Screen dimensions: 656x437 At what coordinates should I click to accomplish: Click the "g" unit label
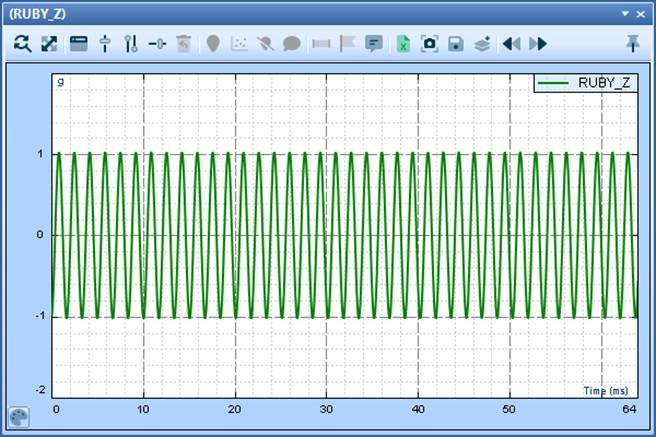pos(61,82)
